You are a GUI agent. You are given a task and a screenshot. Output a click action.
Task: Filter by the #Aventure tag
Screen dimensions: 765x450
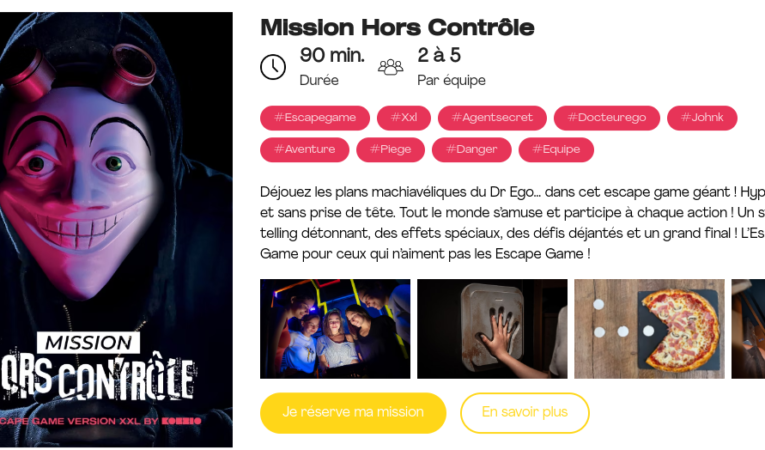[x=304, y=149]
